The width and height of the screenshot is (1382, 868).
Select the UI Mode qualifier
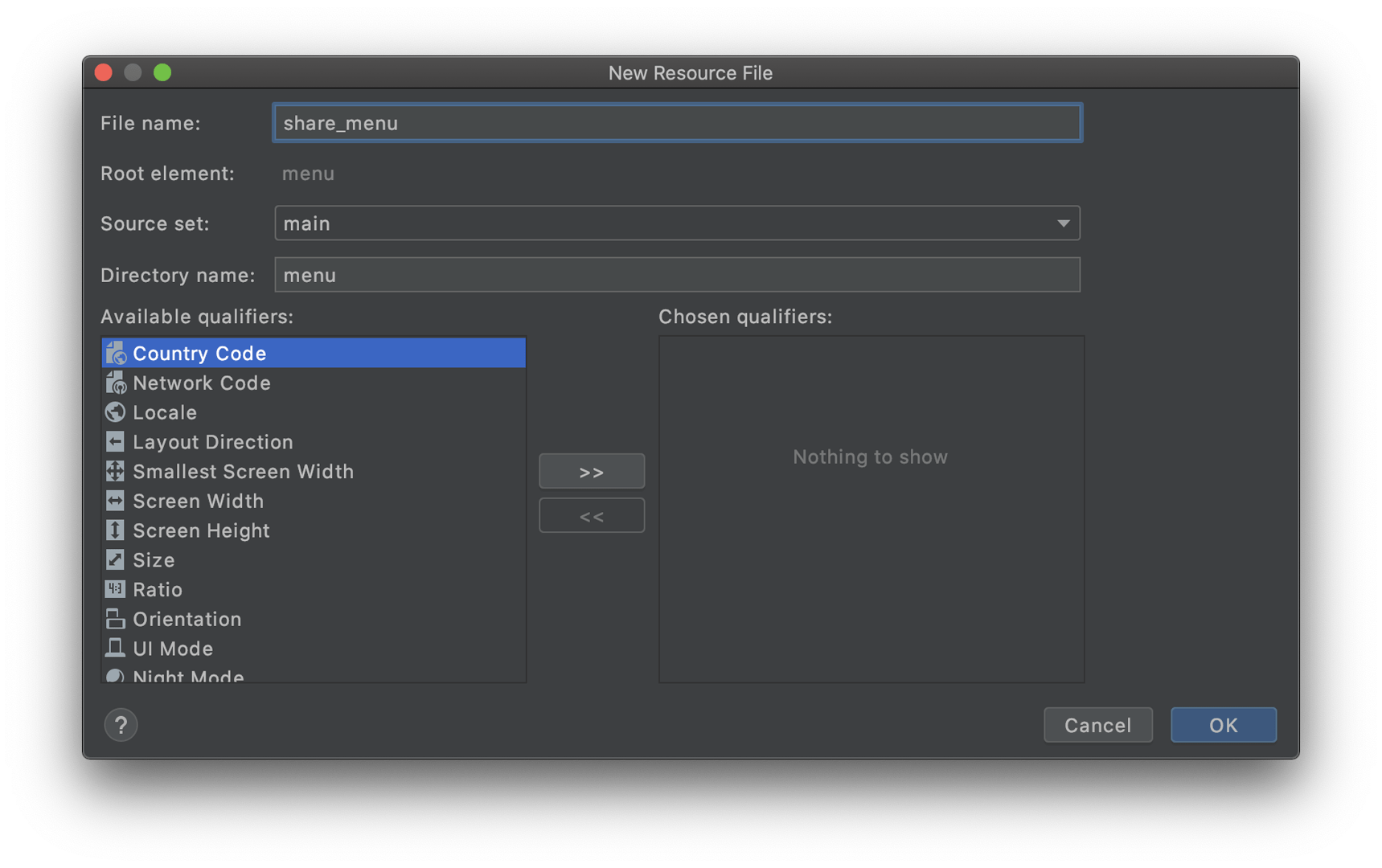click(x=314, y=648)
